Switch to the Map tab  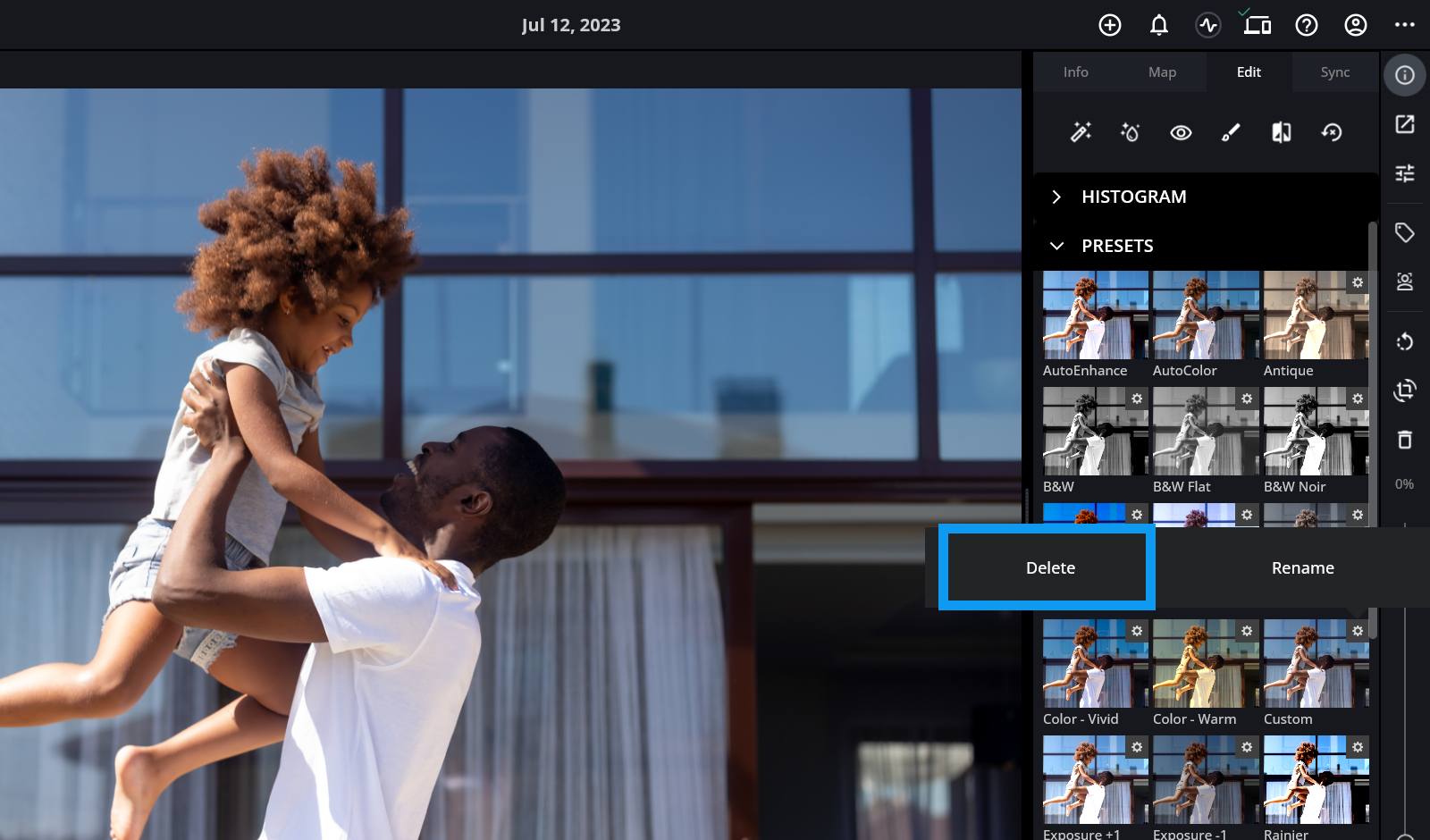(x=1162, y=72)
